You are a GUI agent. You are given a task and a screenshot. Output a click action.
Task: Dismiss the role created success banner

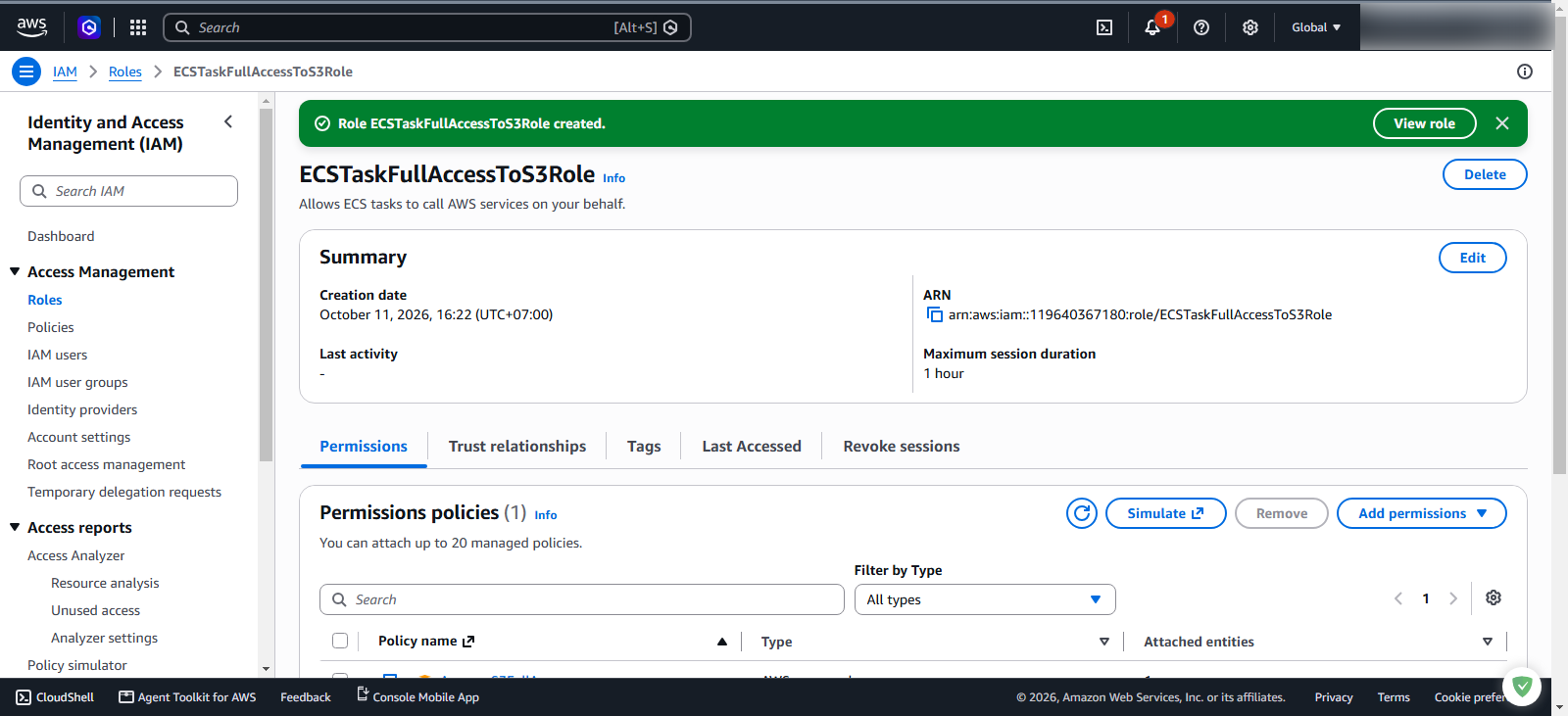point(1502,123)
